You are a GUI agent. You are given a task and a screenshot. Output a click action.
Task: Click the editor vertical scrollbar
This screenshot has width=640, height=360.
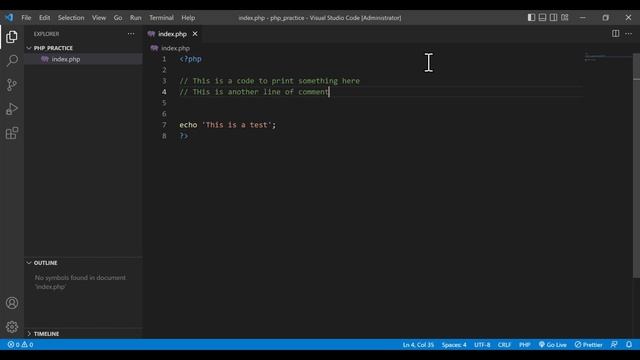point(636,166)
